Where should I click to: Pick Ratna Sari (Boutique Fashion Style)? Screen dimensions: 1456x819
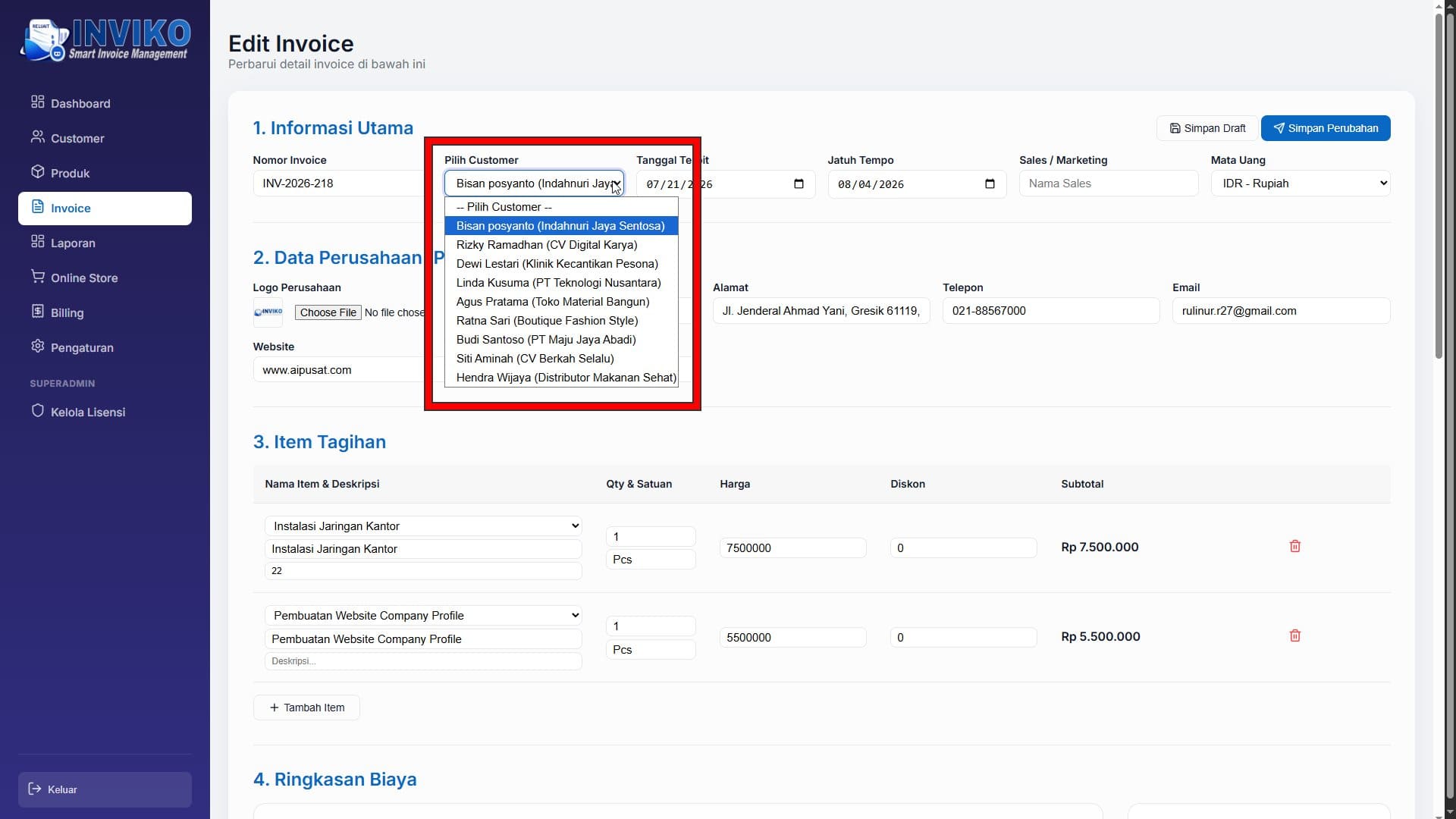(x=561, y=321)
